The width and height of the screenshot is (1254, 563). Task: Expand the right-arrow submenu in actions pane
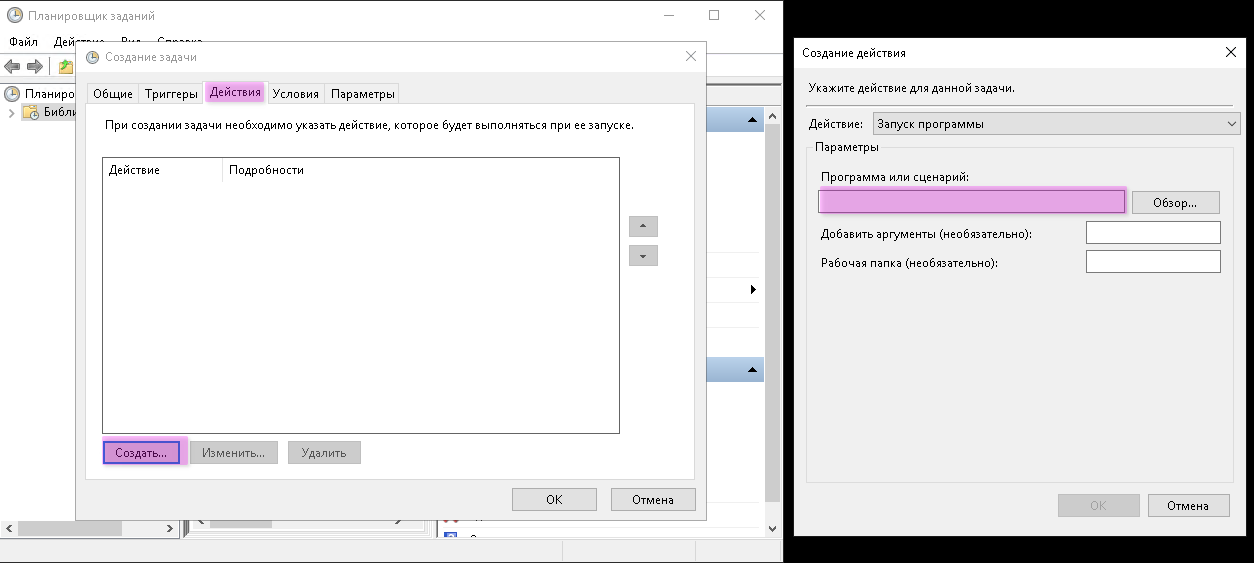753,290
